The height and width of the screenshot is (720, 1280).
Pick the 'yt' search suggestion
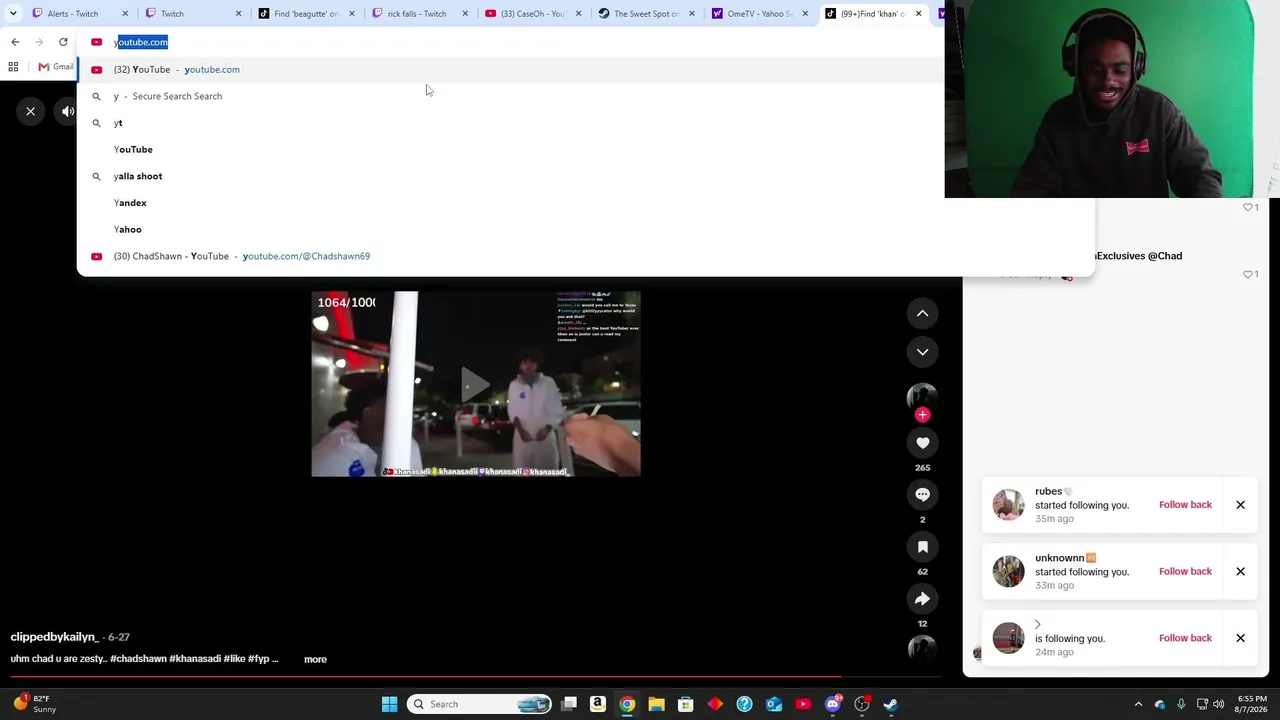[x=585, y=123]
